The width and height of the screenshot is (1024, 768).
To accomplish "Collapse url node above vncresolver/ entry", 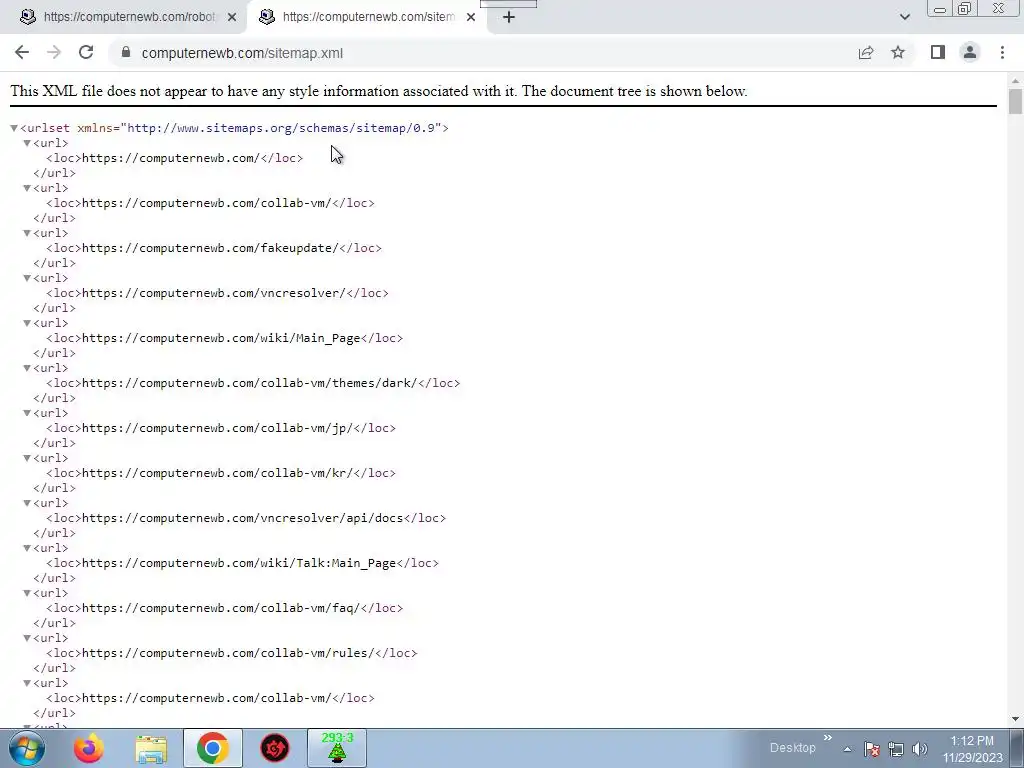I will tap(27, 278).
